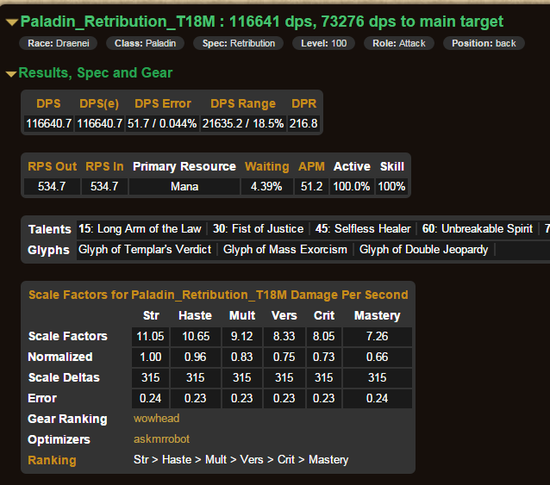Select the 8.33 Vers scale factor
550x485 pixels.
284,336
